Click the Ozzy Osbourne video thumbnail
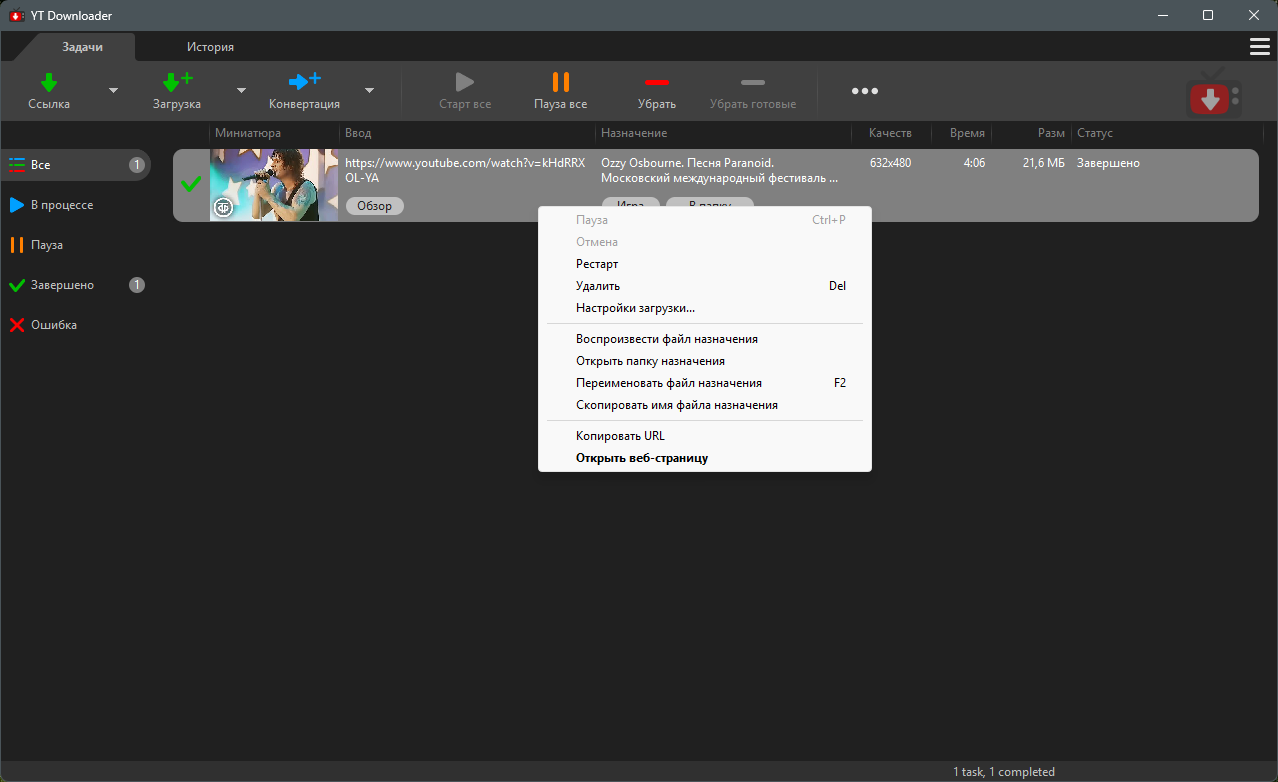This screenshot has width=1278, height=782. pos(274,185)
